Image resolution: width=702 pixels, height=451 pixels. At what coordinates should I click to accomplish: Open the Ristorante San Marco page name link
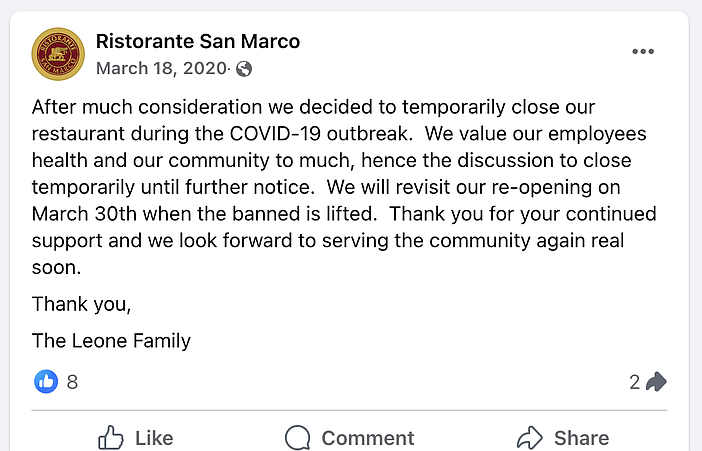pyautogui.click(x=198, y=41)
